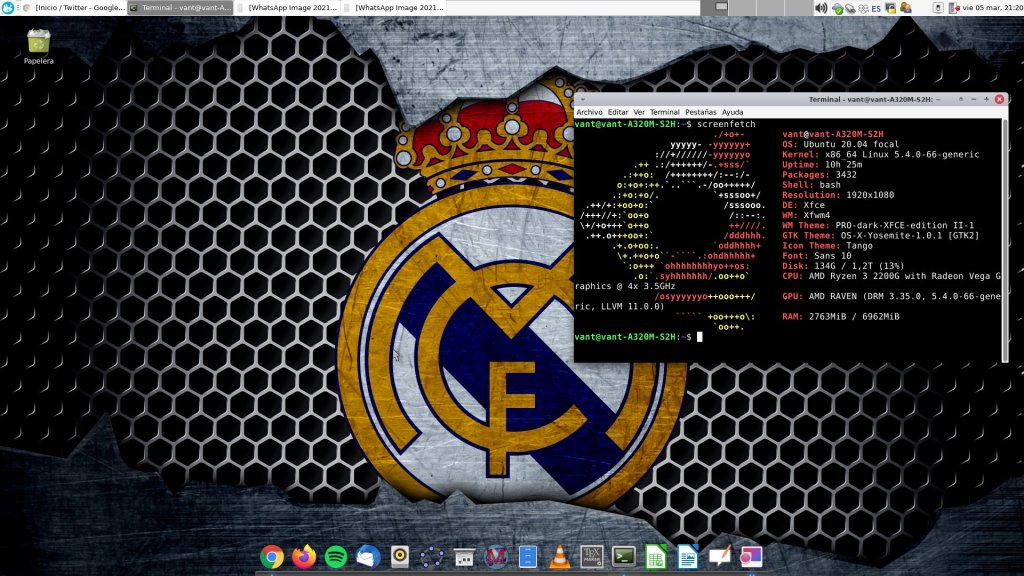The image size is (1024, 576).
Task: Launch Google Chrome from the dock
Action: [x=271, y=557]
